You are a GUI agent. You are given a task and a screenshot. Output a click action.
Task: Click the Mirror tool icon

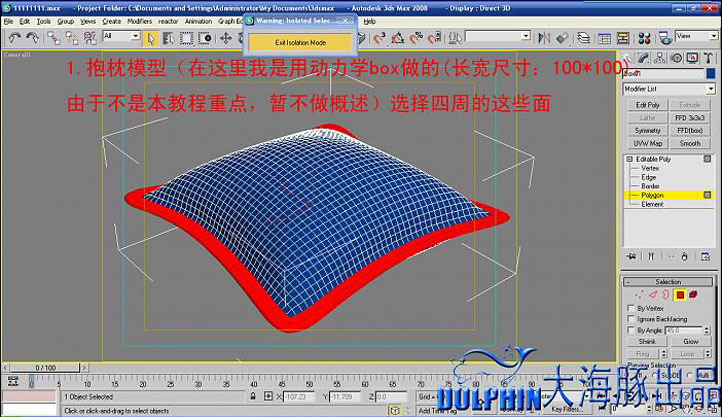(544, 38)
